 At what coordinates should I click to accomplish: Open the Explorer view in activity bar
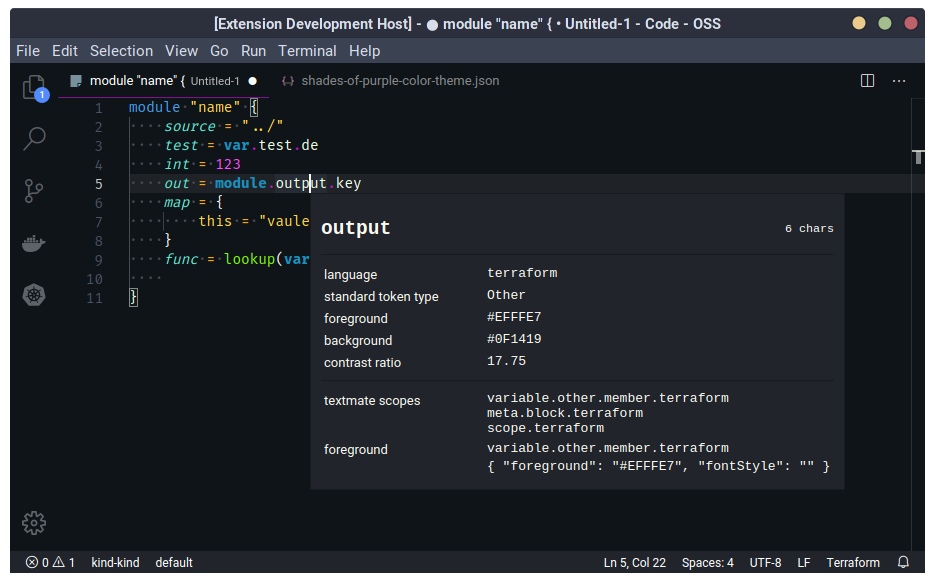(34, 88)
